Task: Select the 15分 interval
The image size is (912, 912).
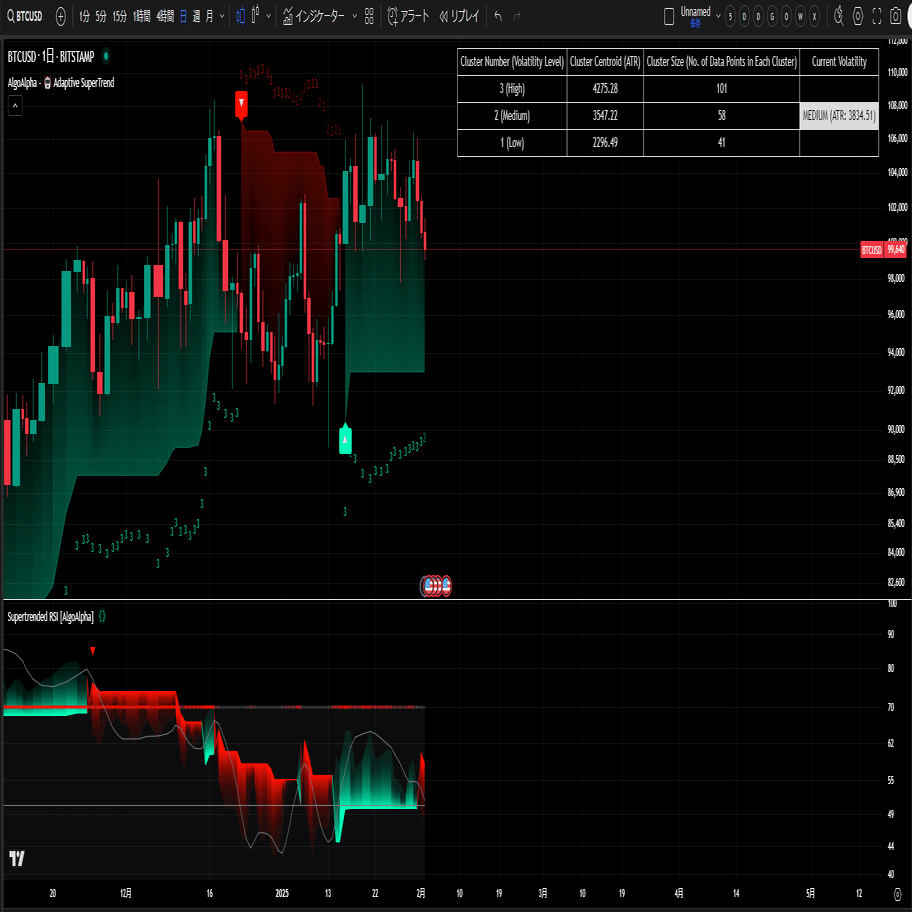Action: [120, 16]
